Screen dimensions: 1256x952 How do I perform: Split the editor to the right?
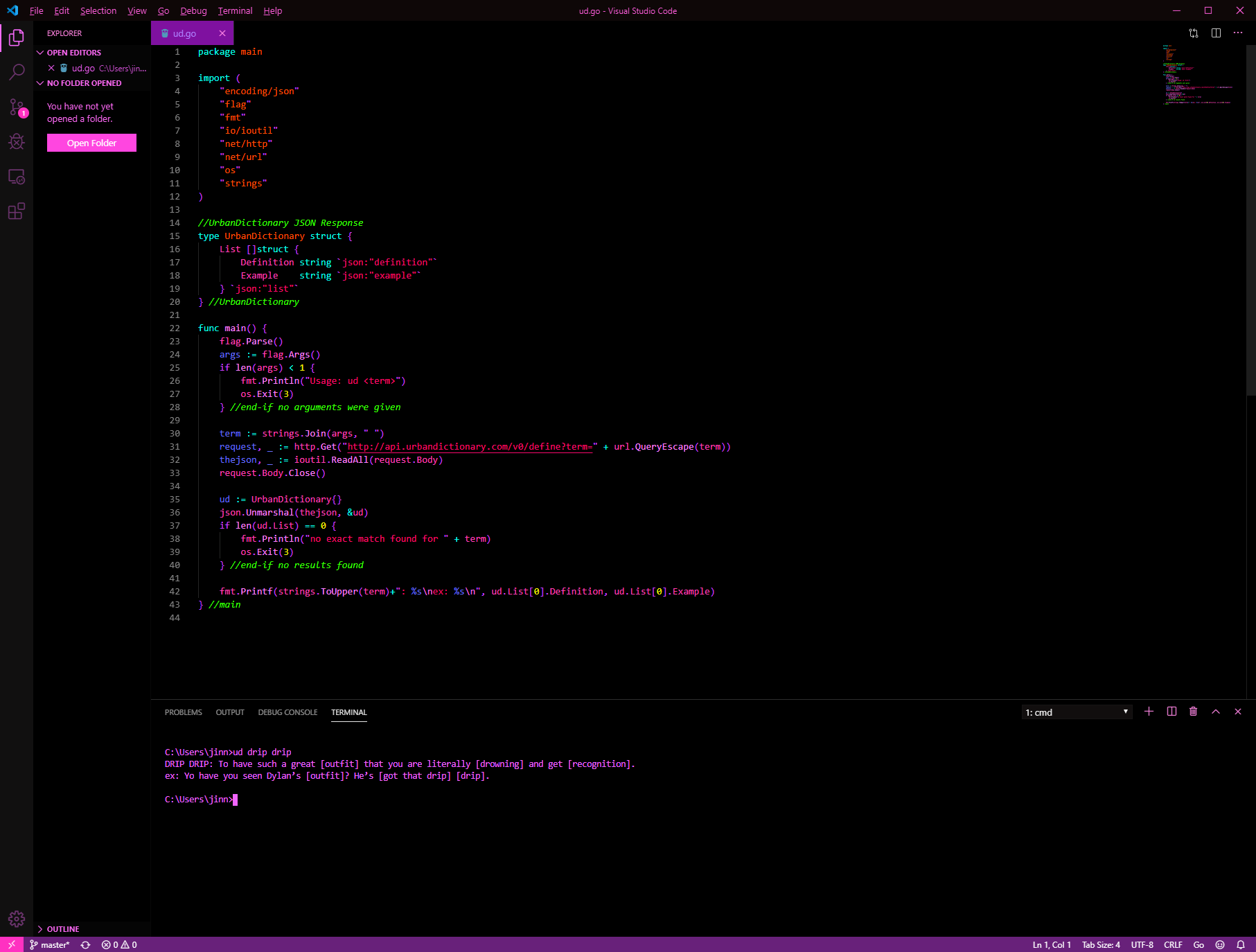pyautogui.click(x=1216, y=33)
